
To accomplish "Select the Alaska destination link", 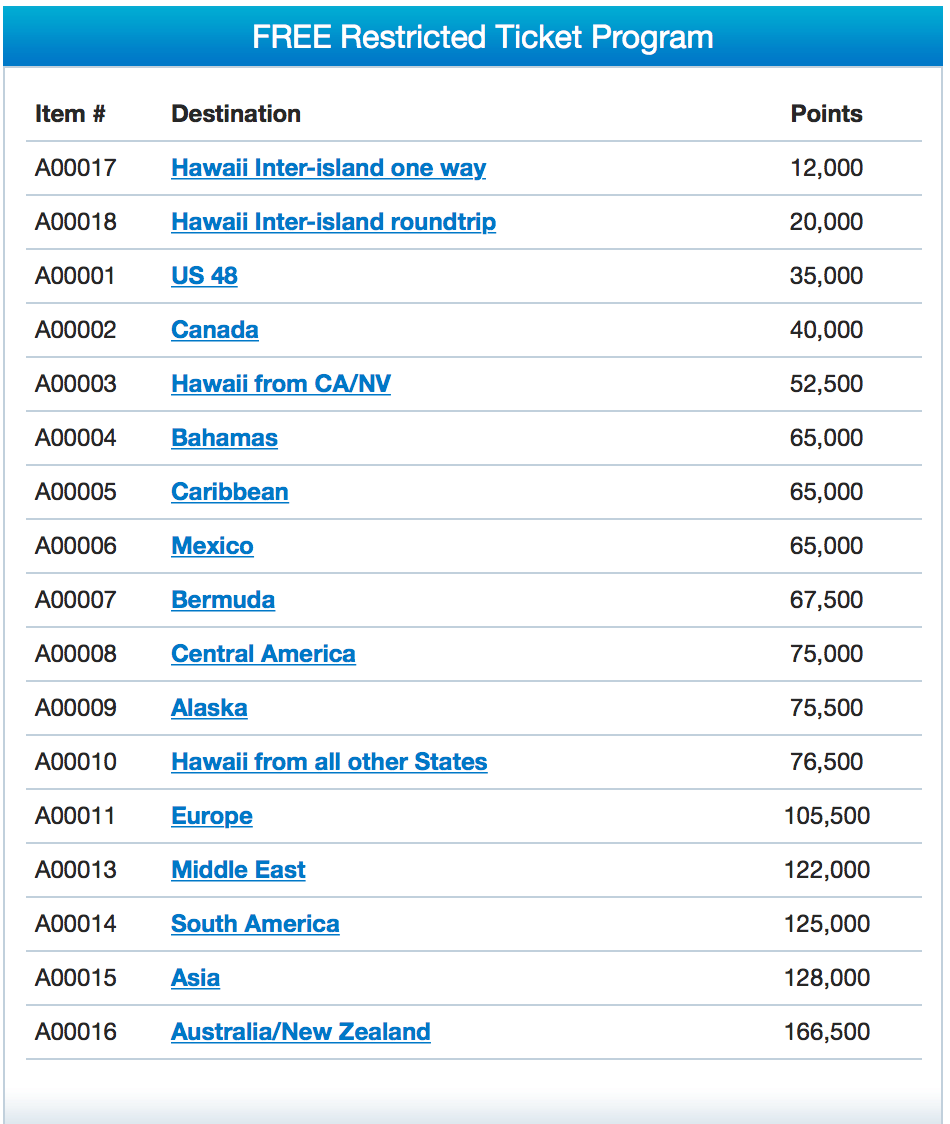I will point(209,708).
